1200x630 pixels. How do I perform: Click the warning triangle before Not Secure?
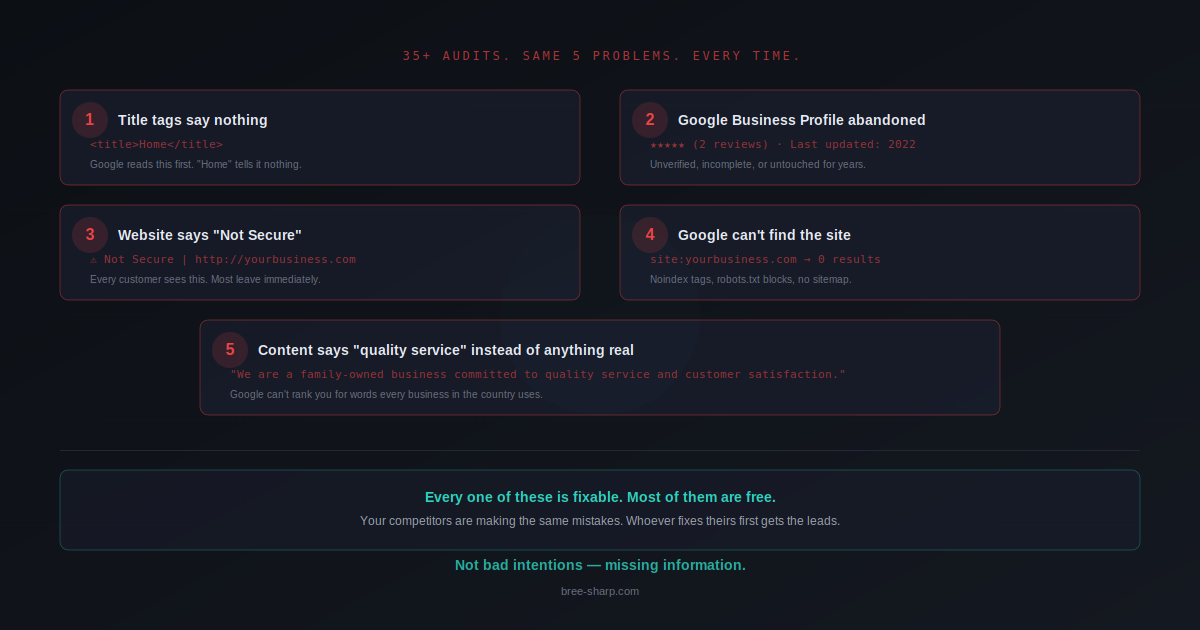click(94, 260)
